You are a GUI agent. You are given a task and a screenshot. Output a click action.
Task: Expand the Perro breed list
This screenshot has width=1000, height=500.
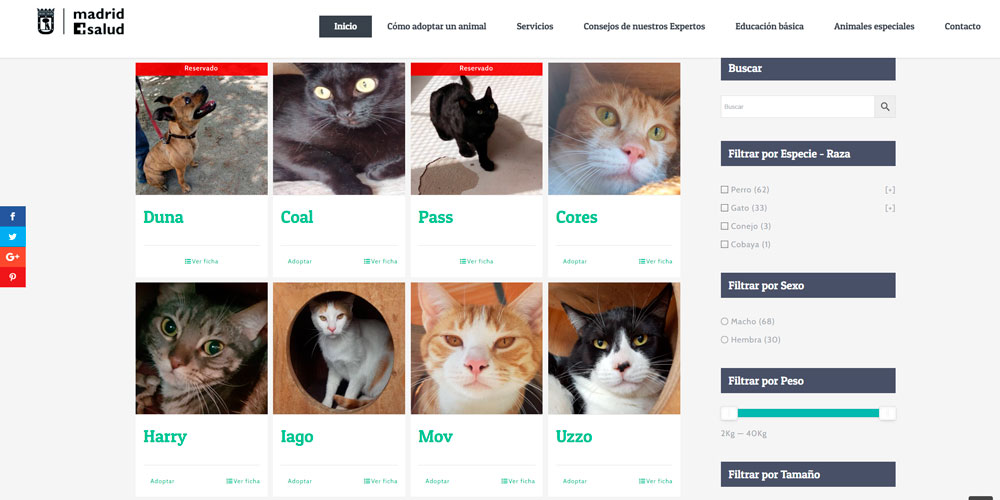(x=890, y=189)
